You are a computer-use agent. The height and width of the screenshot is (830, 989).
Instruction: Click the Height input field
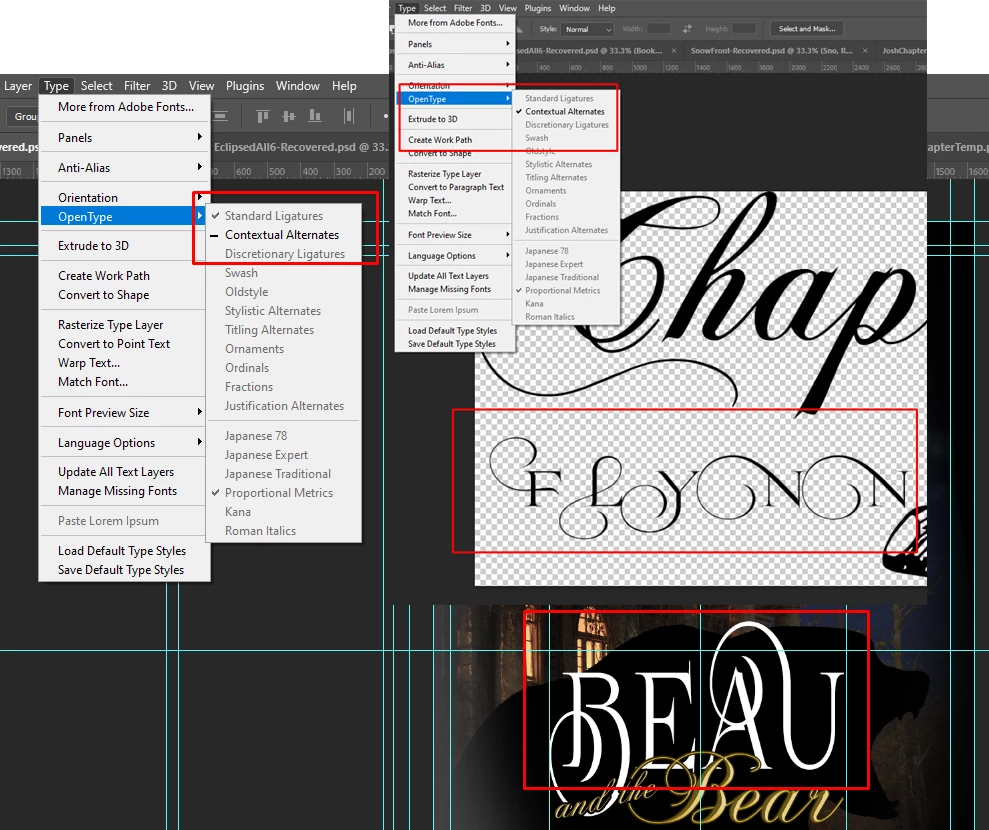pos(744,29)
